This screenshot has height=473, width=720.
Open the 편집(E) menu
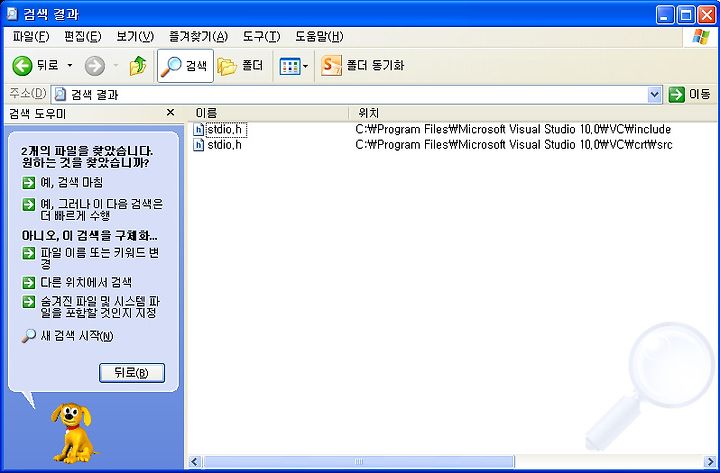(x=82, y=37)
